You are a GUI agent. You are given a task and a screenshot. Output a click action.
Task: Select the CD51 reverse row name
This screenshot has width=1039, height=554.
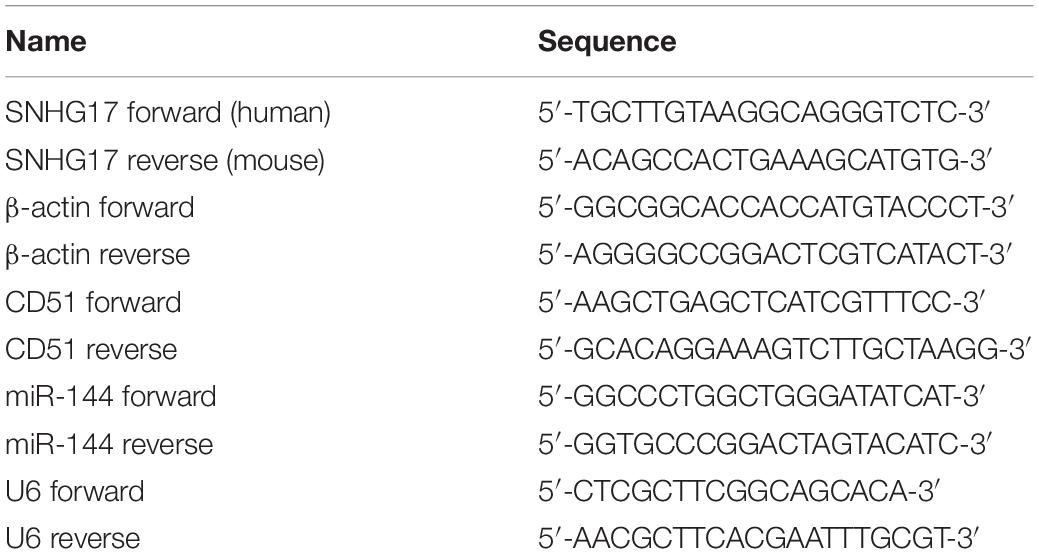click(x=91, y=349)
